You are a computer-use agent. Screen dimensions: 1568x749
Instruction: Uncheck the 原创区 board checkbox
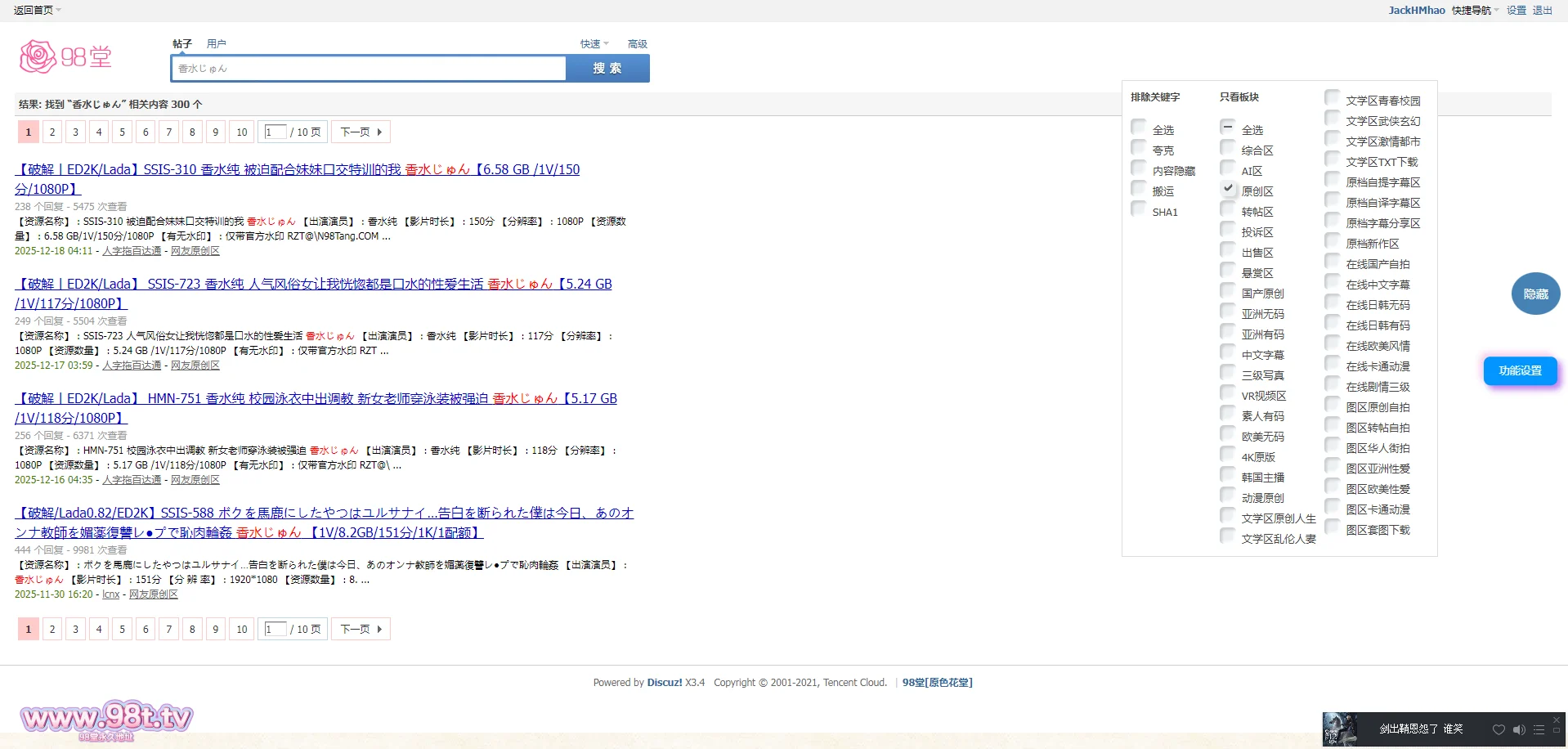tap(1228, 189)
